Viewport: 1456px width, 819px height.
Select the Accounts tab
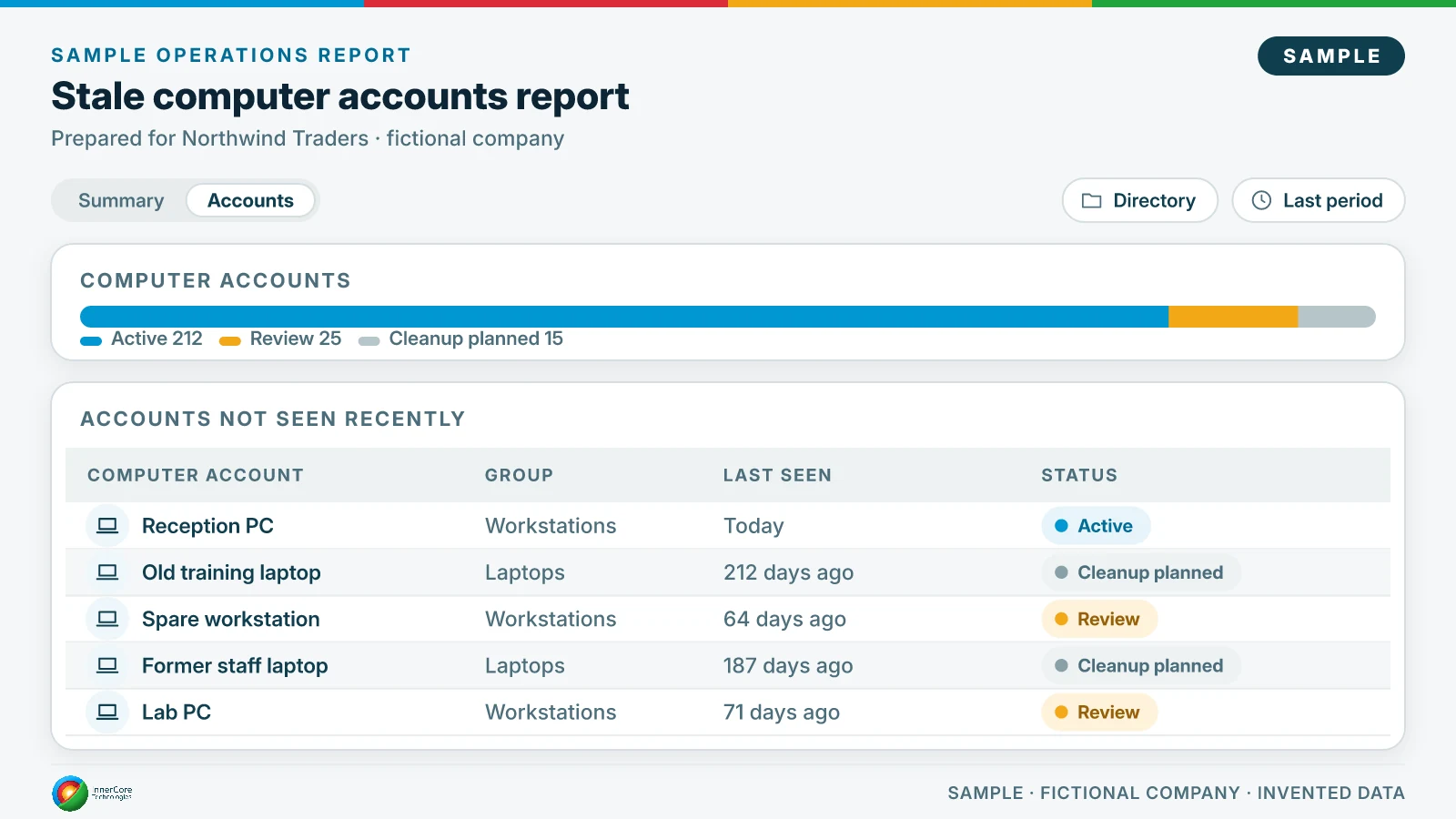[x=250, y=200]
